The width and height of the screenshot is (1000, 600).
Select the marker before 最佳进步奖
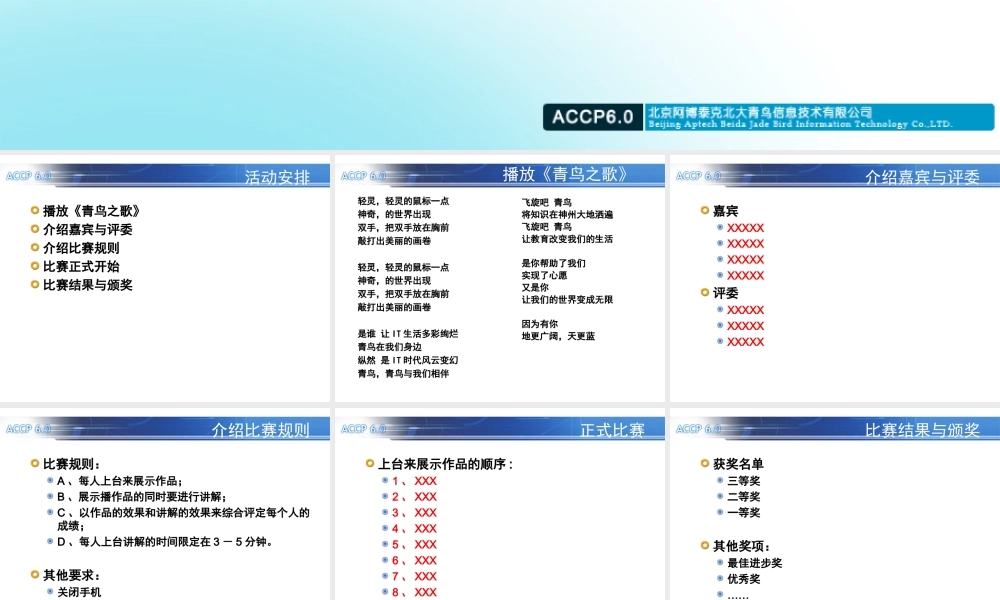coord(718,562)
